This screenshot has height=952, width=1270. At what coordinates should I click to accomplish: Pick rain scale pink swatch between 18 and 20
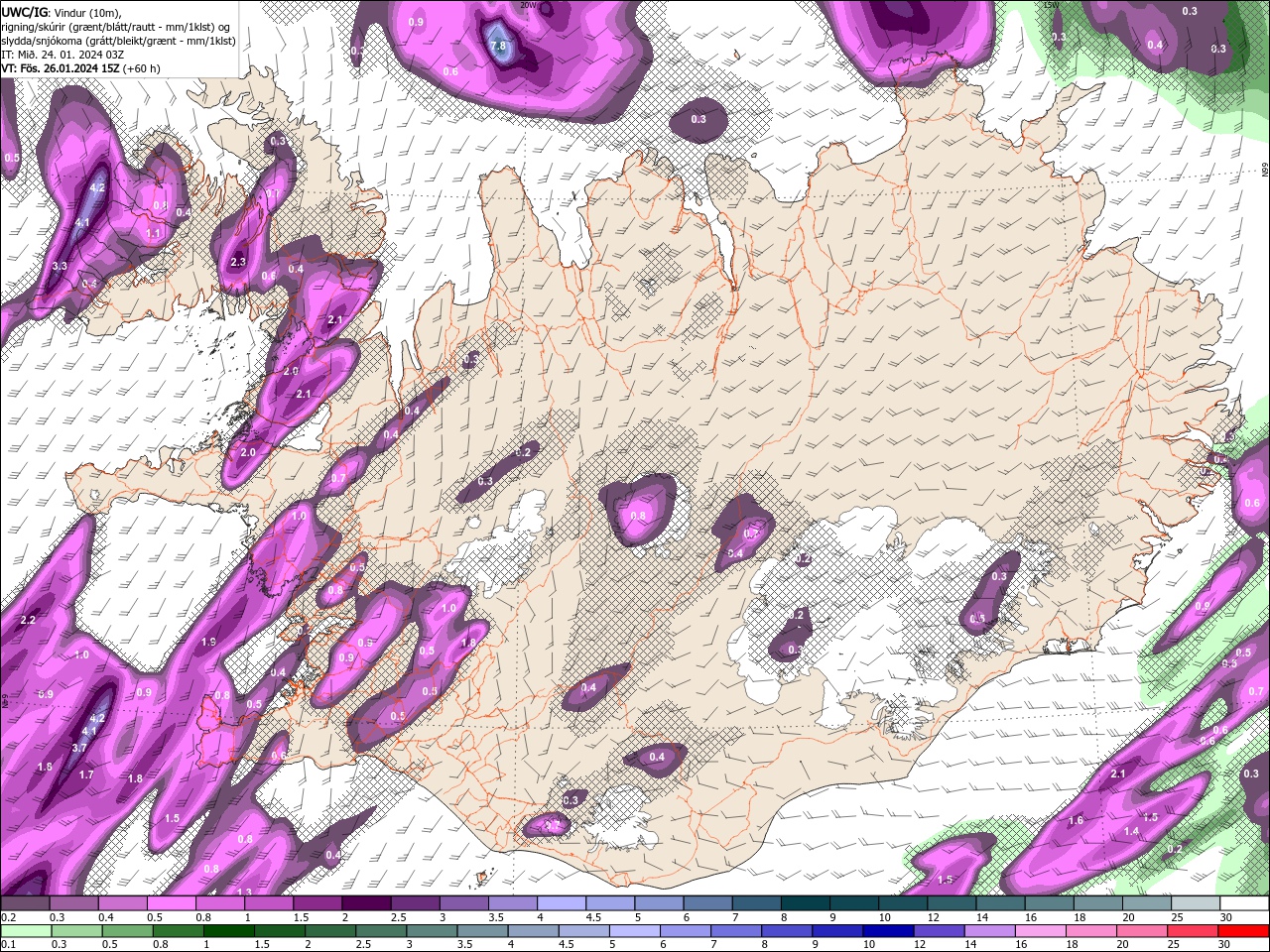tap(1092, 931)
